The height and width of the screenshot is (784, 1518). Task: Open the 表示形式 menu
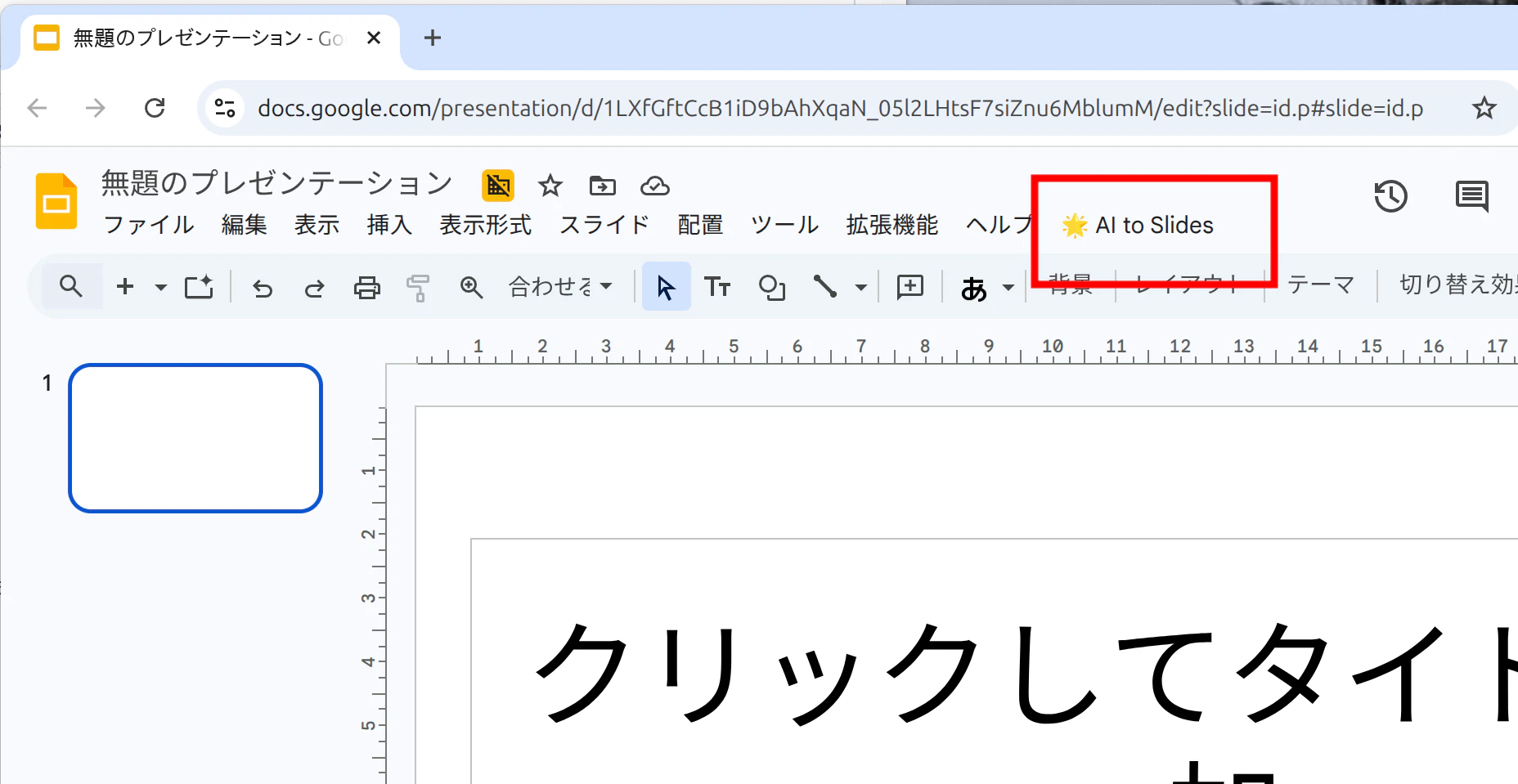point(486,225)
